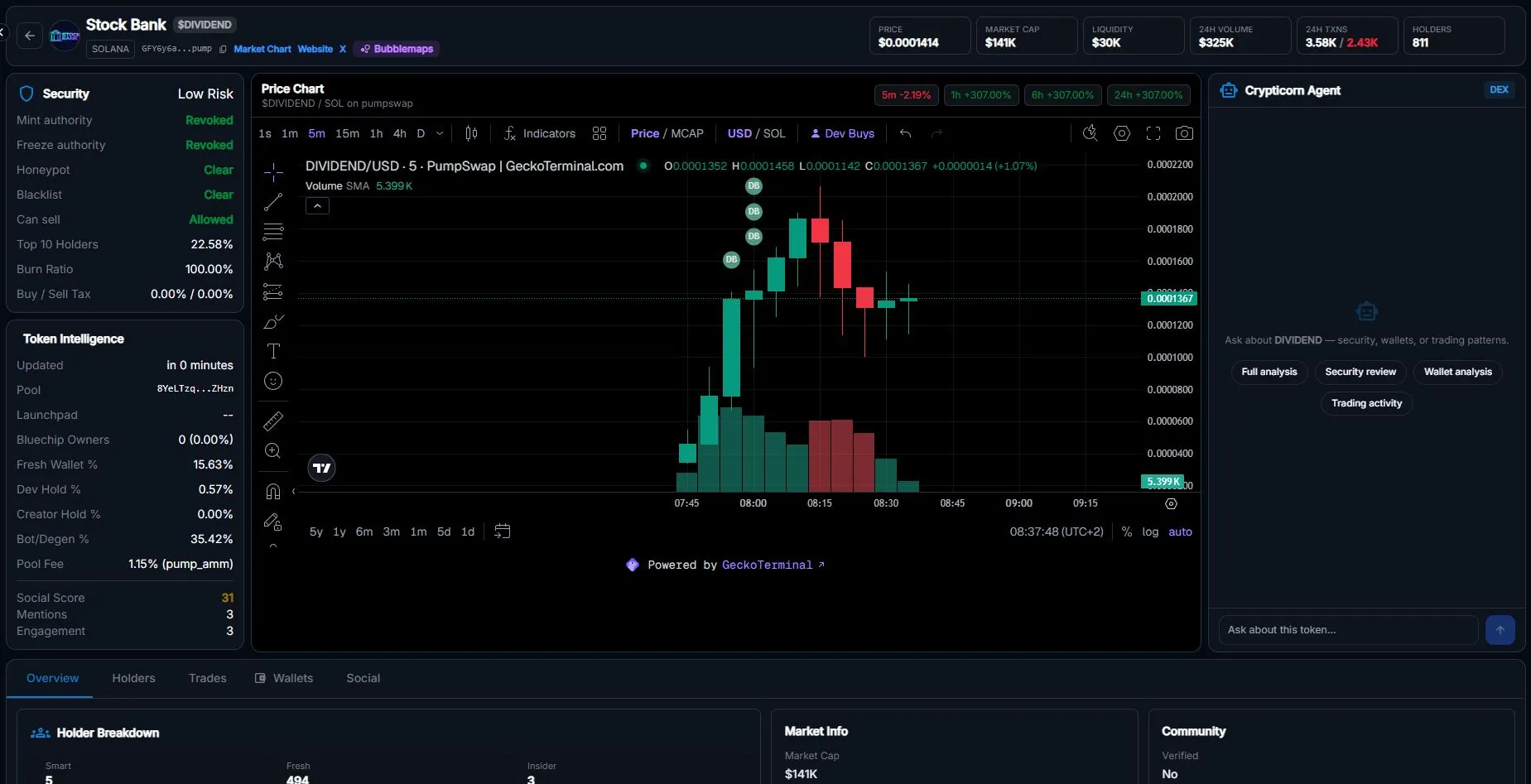The image size is (1531, 784).
Task: Enter fullscreen chart mode
Action: (x=1153, y=133)
